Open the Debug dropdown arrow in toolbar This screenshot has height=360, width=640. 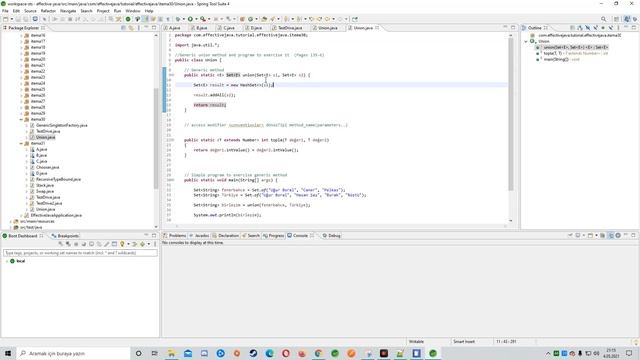184,19
